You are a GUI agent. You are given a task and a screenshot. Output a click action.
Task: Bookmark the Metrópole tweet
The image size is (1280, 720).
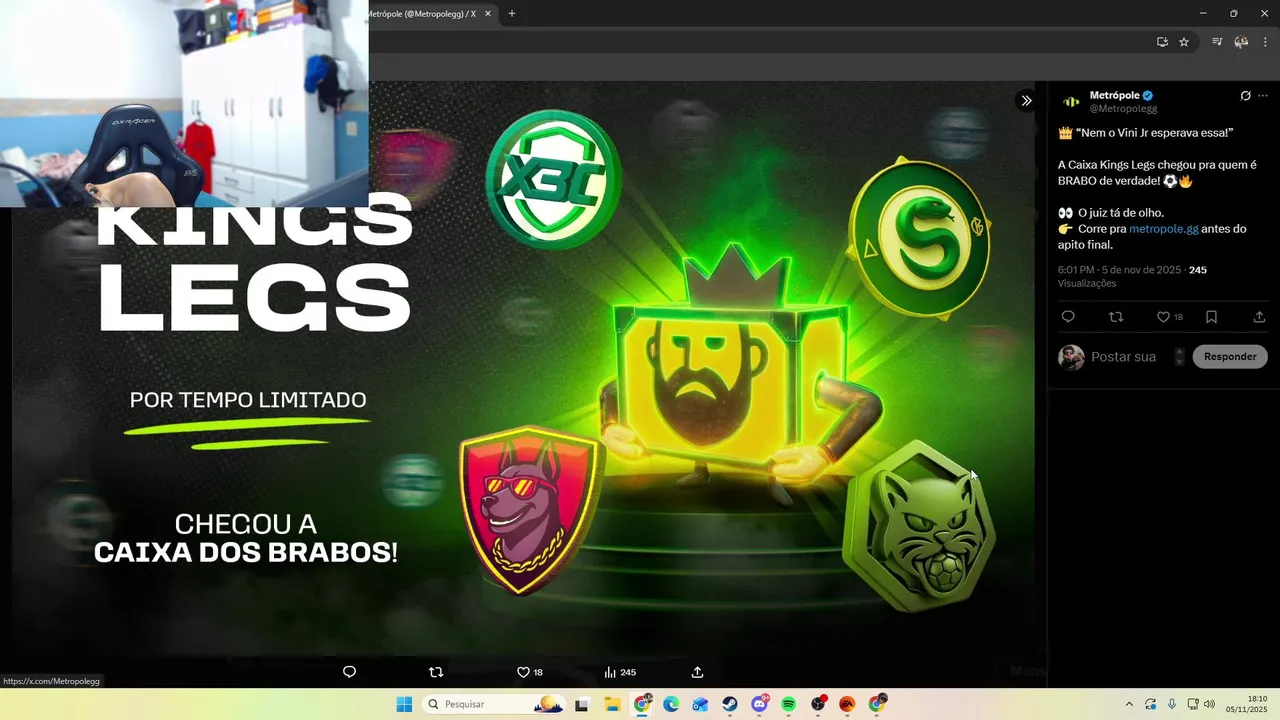(1211, 317)
